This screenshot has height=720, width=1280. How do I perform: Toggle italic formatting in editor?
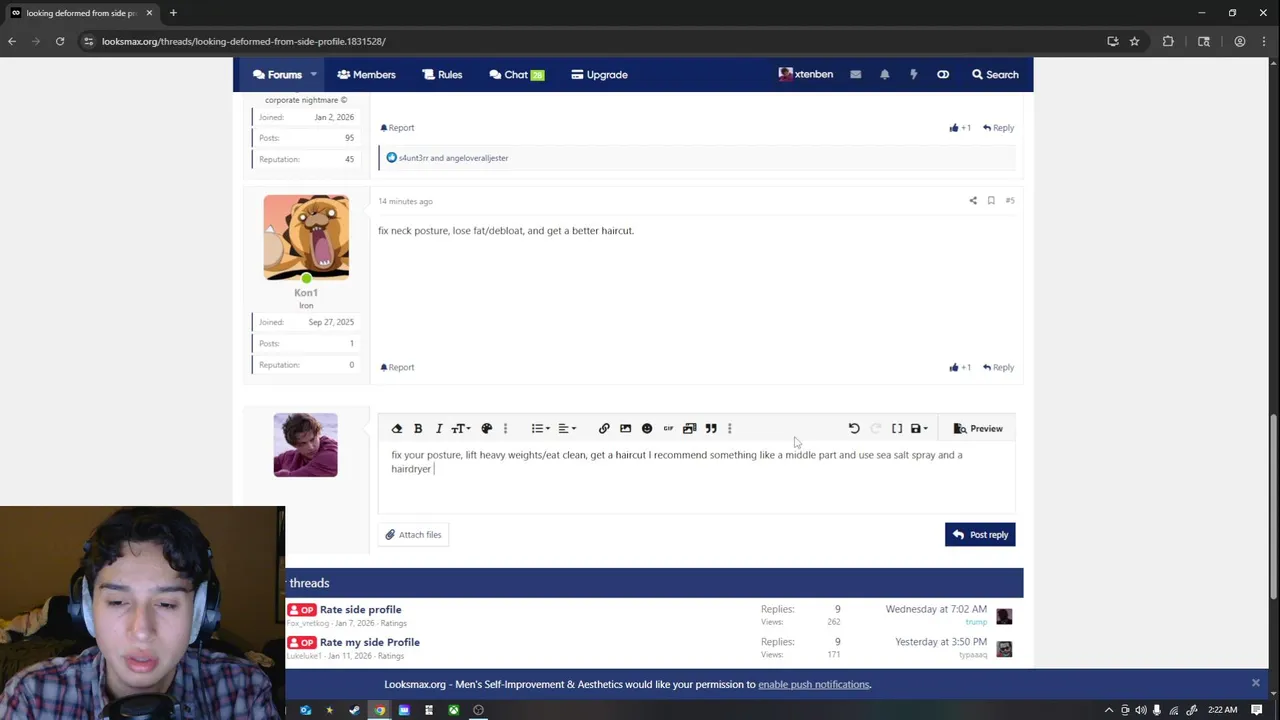tap(439, 428)
